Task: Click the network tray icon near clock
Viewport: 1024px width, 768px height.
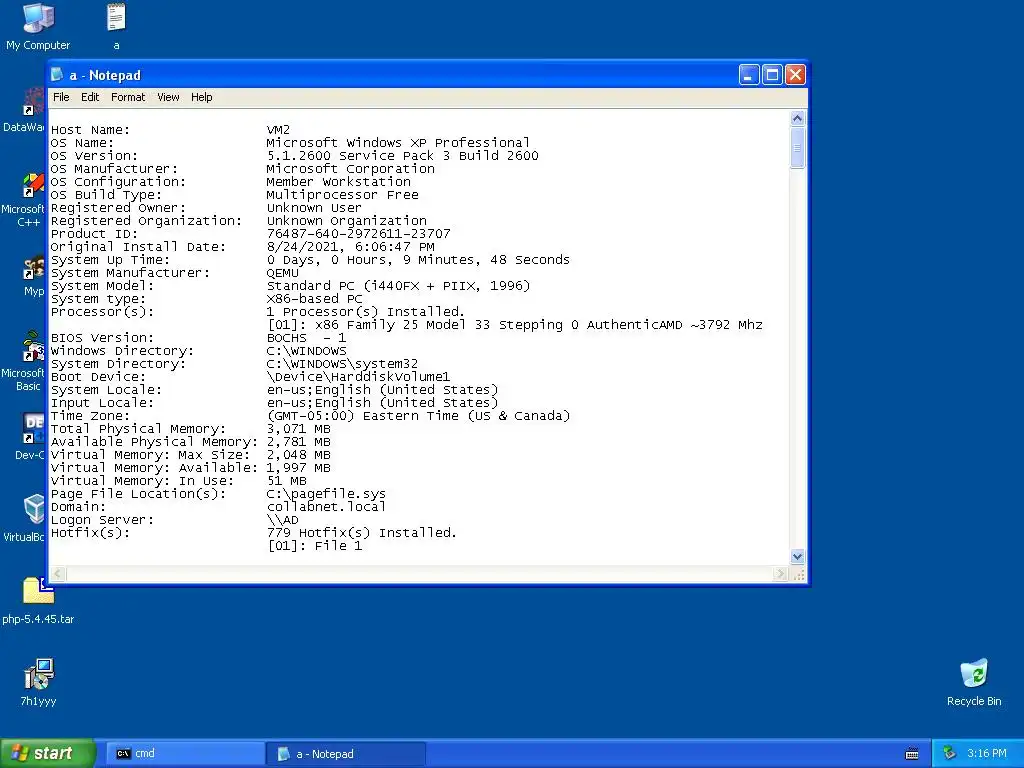Action: pyautogui.click(x=950, y=753)
